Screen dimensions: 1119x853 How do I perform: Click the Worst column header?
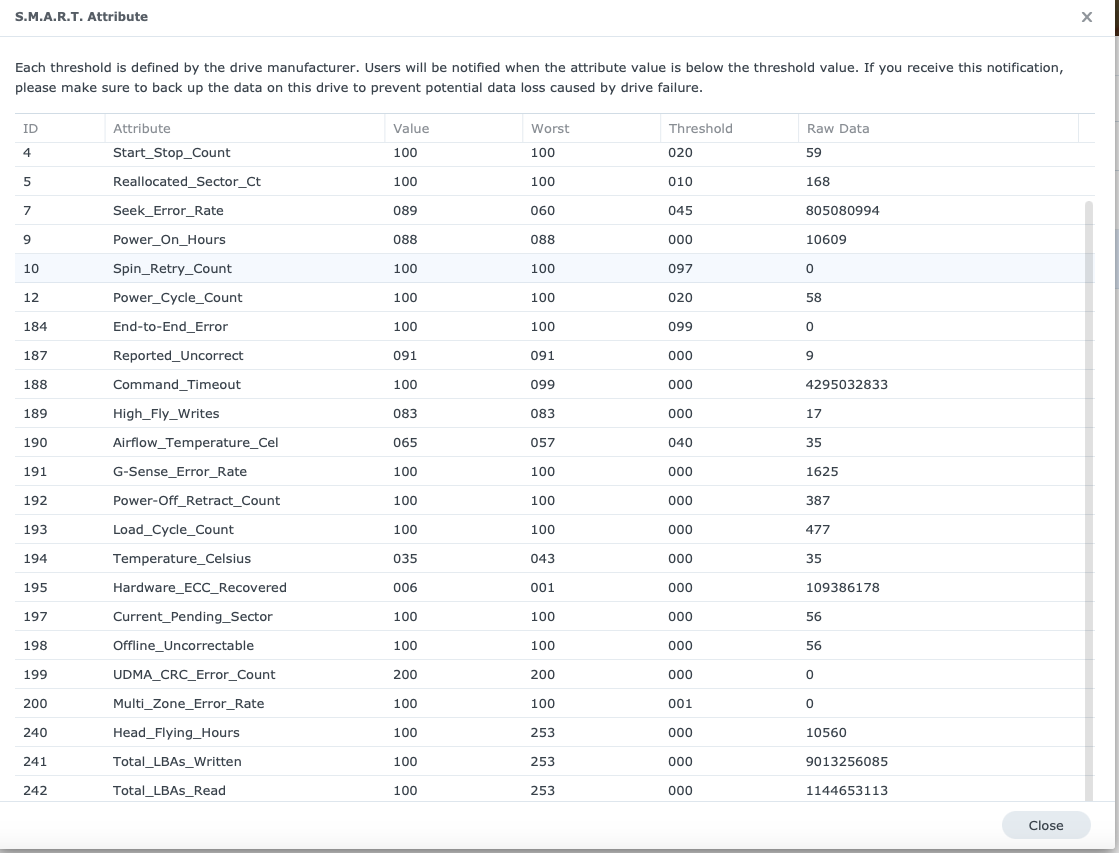591,128
